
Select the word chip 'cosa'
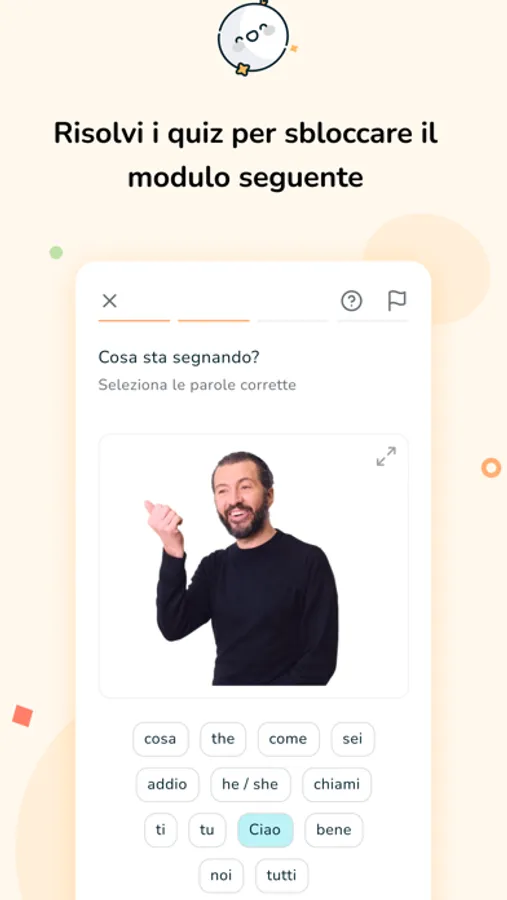pyautogui.click(x=160, y=739)
